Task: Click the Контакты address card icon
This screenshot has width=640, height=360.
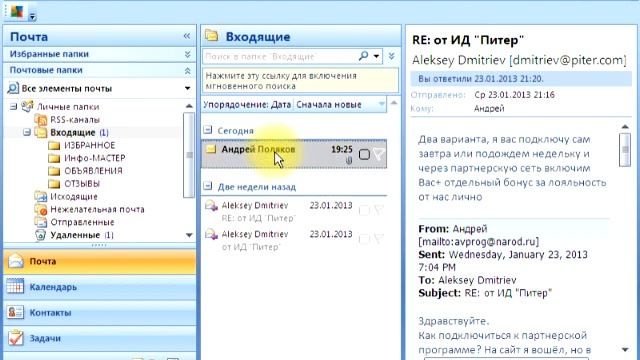Action: (15, 312)
